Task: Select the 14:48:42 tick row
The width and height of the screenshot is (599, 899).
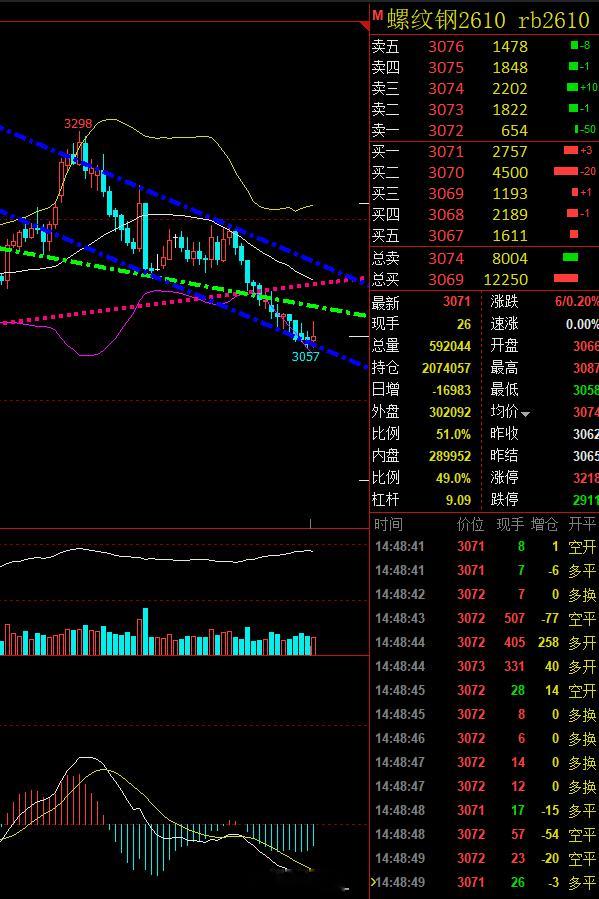Action: (x=485, y=595)
